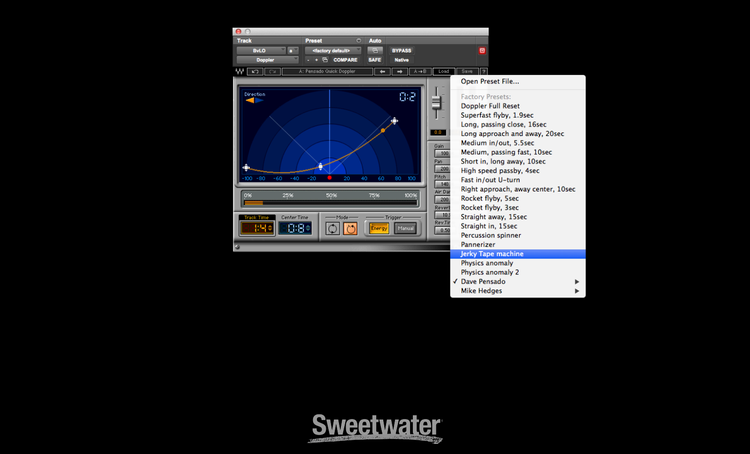This screenshot has width=750, height=454.
Task: Click the undo arrow in Waves toolbar
Action: click(255, 72)
